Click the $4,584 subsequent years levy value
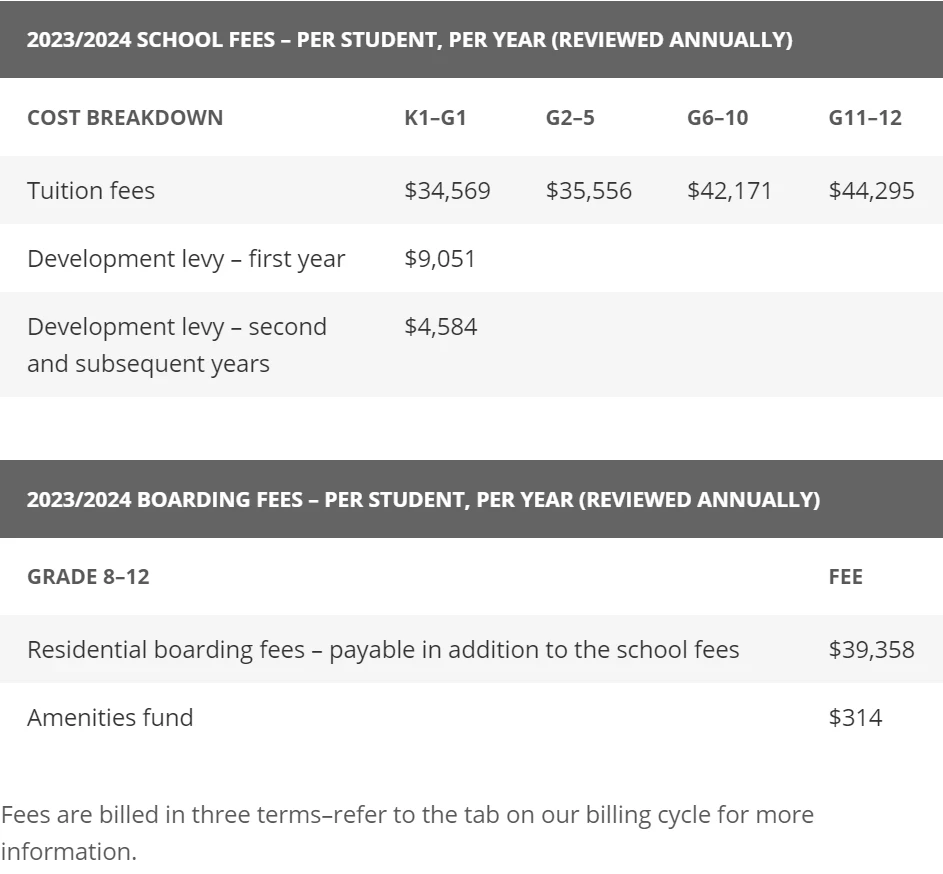Screen dimensions: 943x874 click(x=441, y=327)
